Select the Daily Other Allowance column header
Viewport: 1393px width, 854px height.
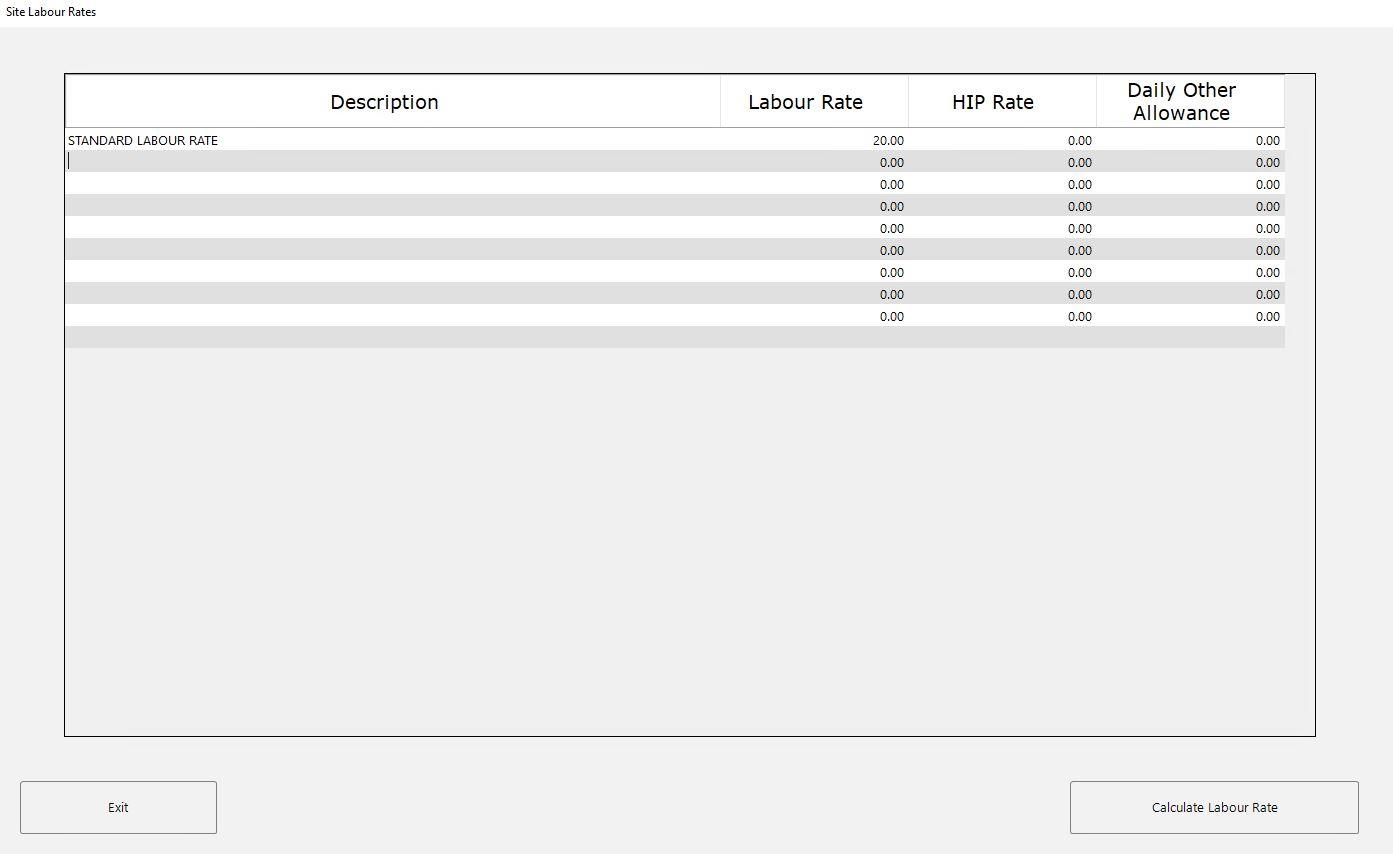tap(1181, 101)
